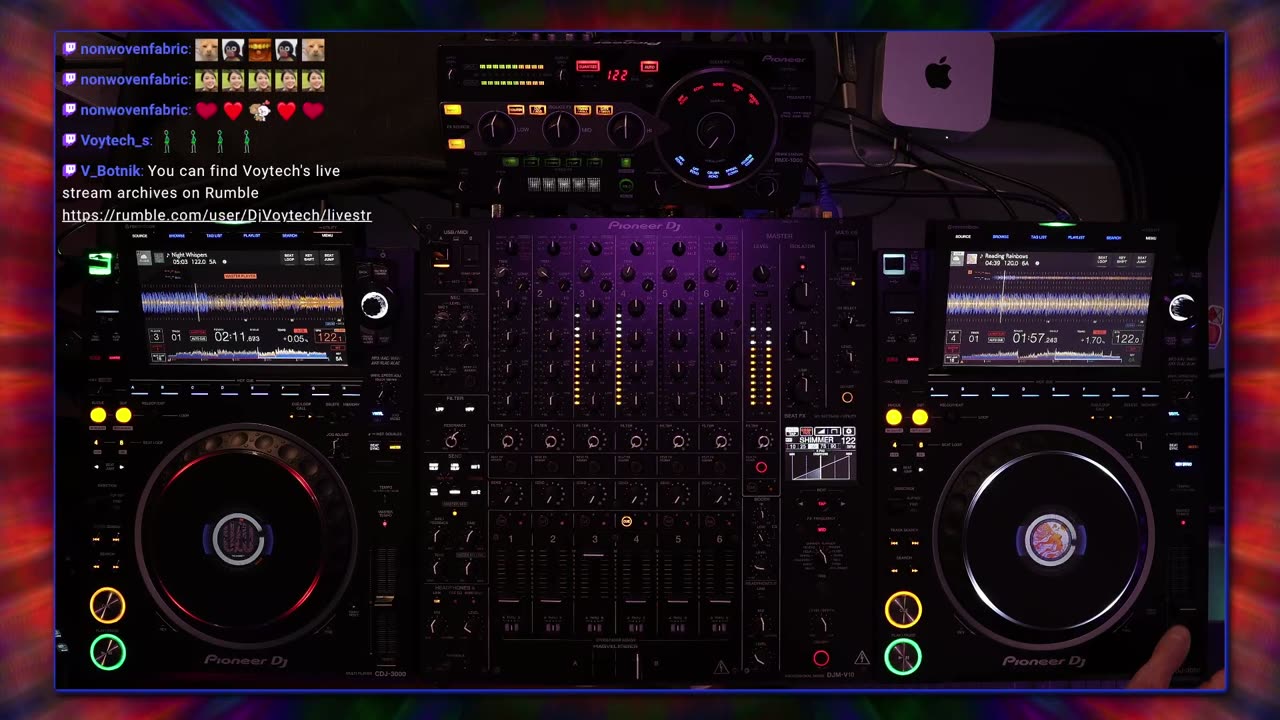Tap BEAT LOOP touch button on left CDJ
The height and width of the screenshot is (720, 1280).
(289, 258)
